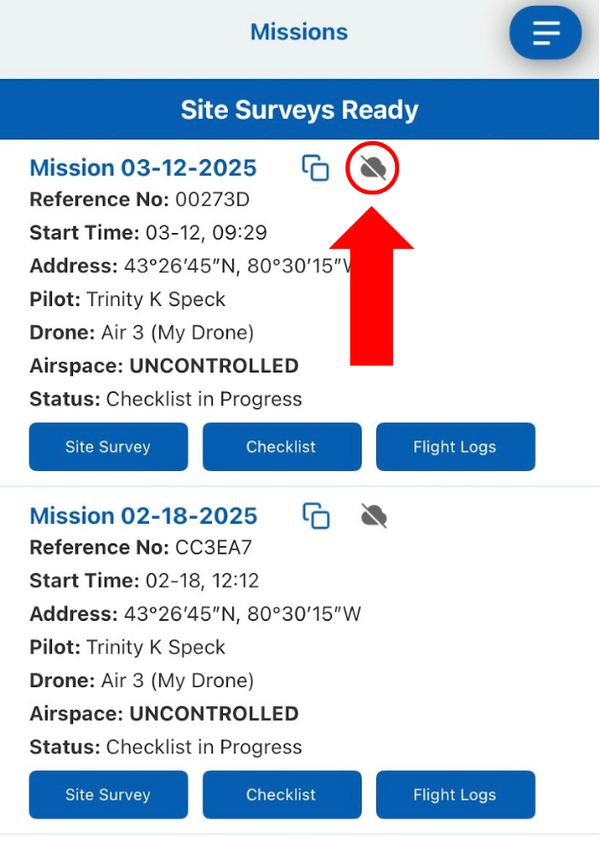This screenshot has width=600, height=841.
Task: Tap the Missions page title
Action: pos(299,32)
